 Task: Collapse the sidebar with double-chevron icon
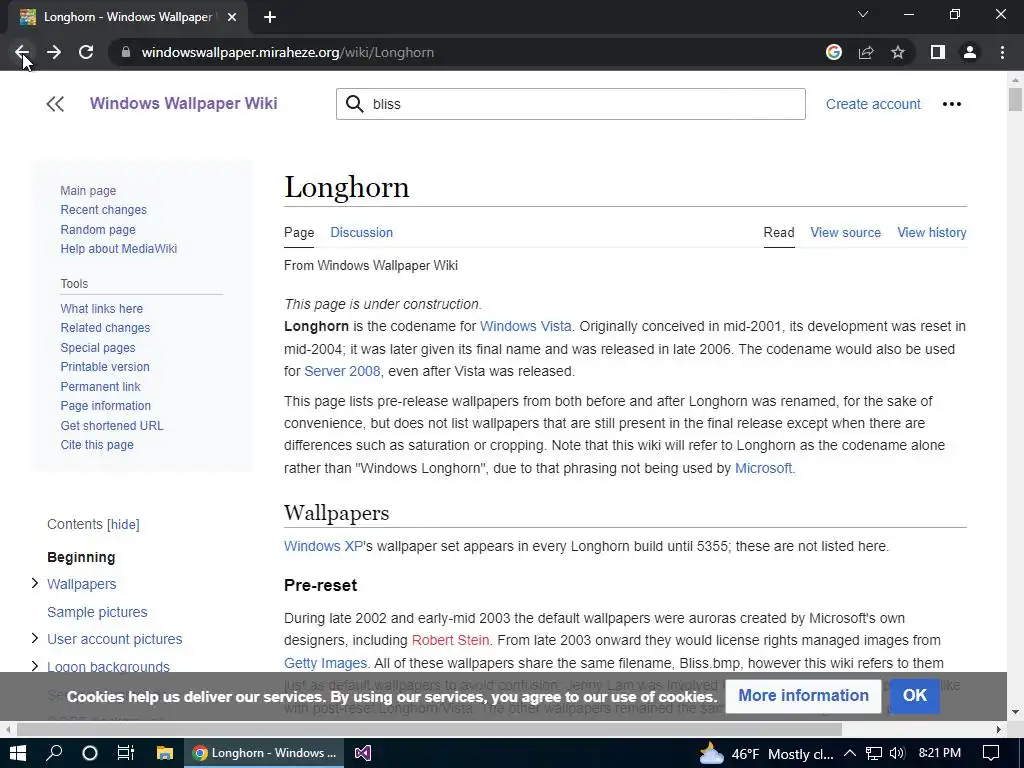[x=56, y=104]
